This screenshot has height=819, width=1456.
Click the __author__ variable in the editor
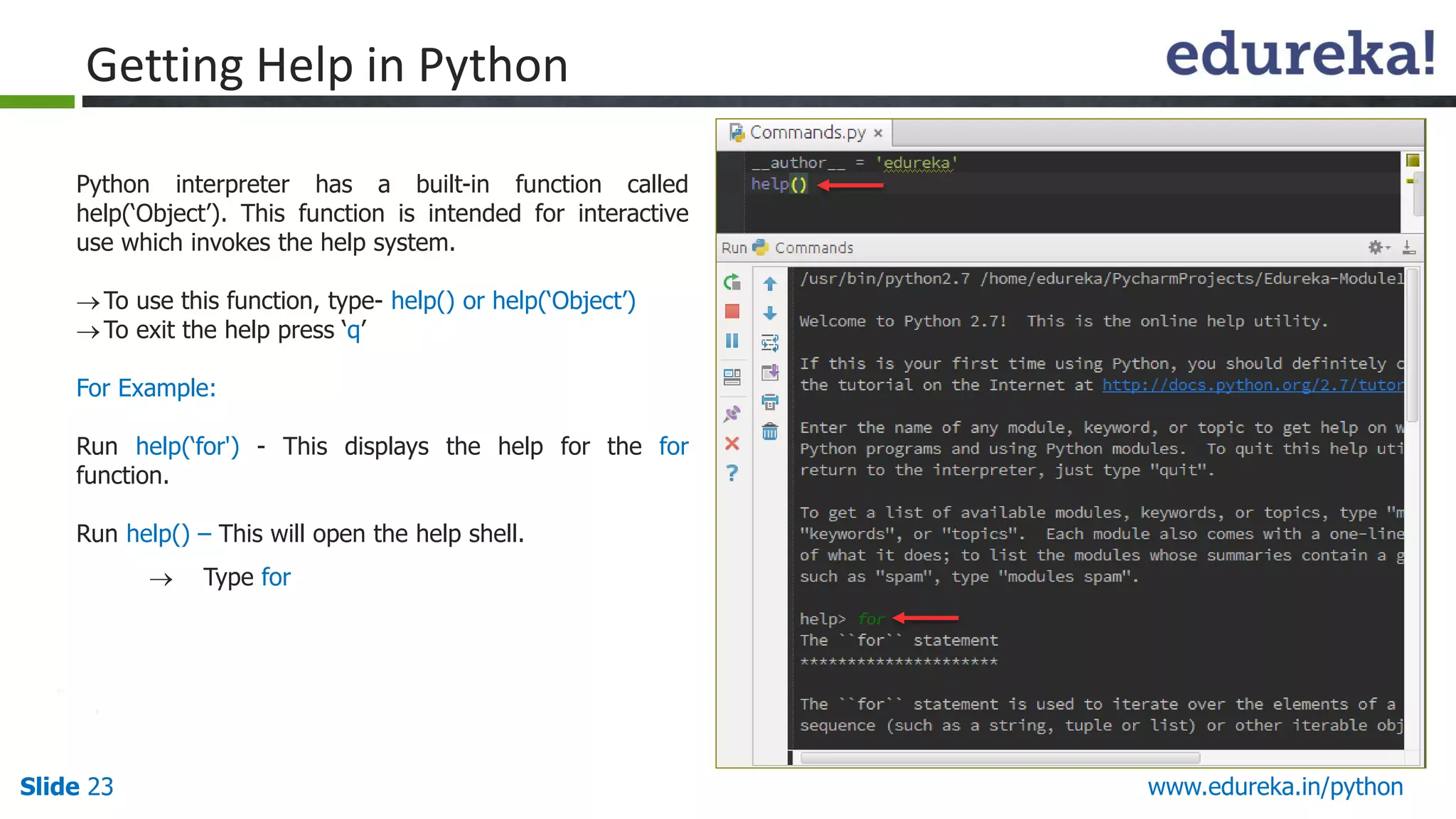pos(798,164)
